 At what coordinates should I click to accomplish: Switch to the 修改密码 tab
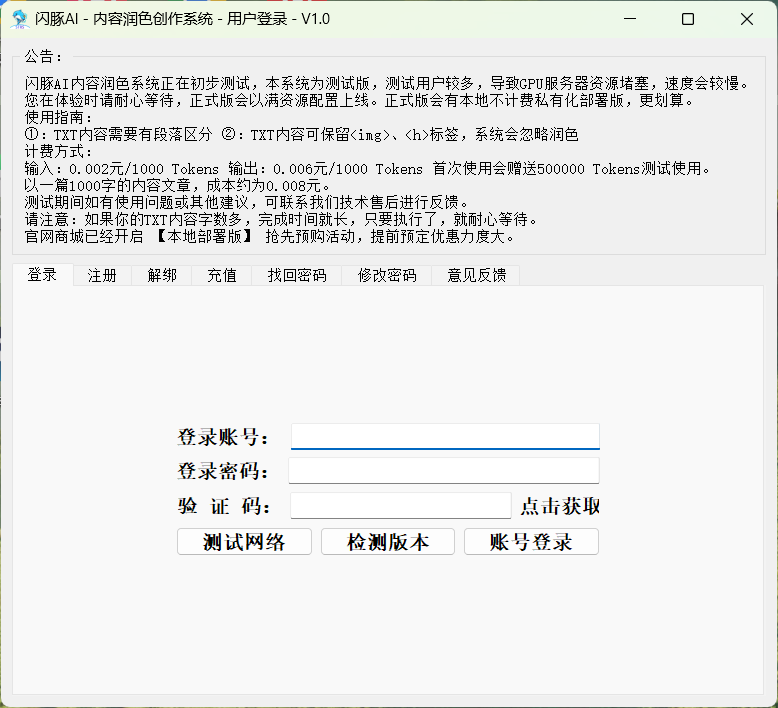387,275
